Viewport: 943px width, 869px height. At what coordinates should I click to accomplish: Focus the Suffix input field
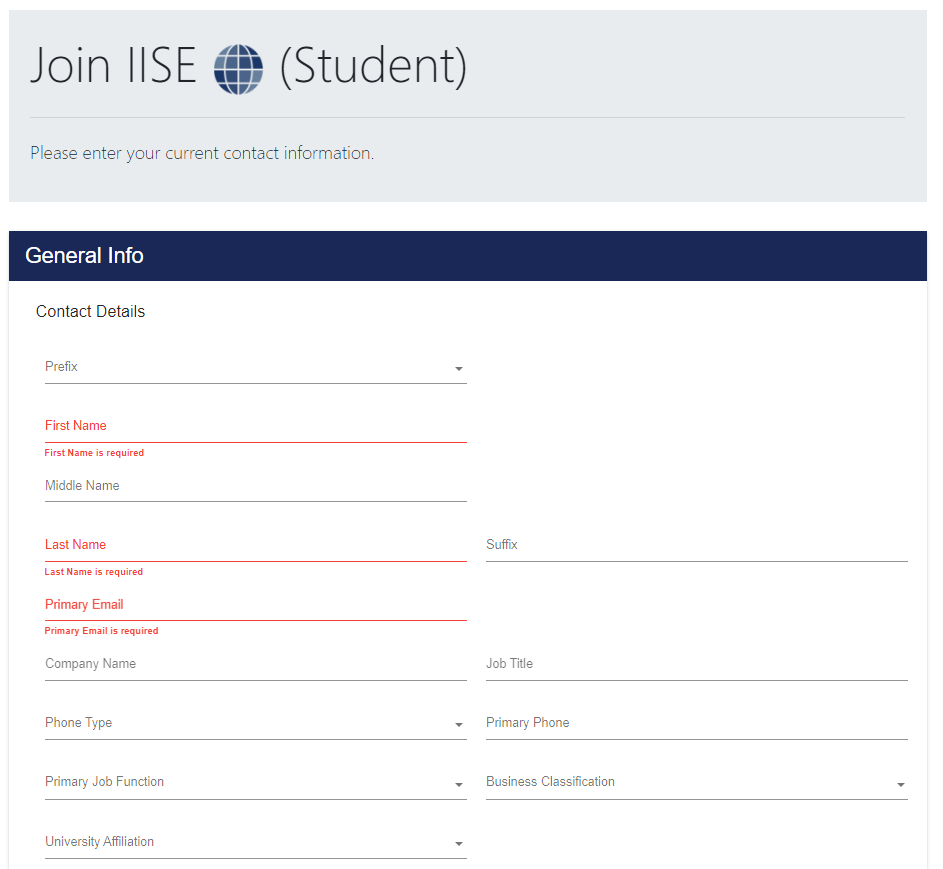point(696,545)
